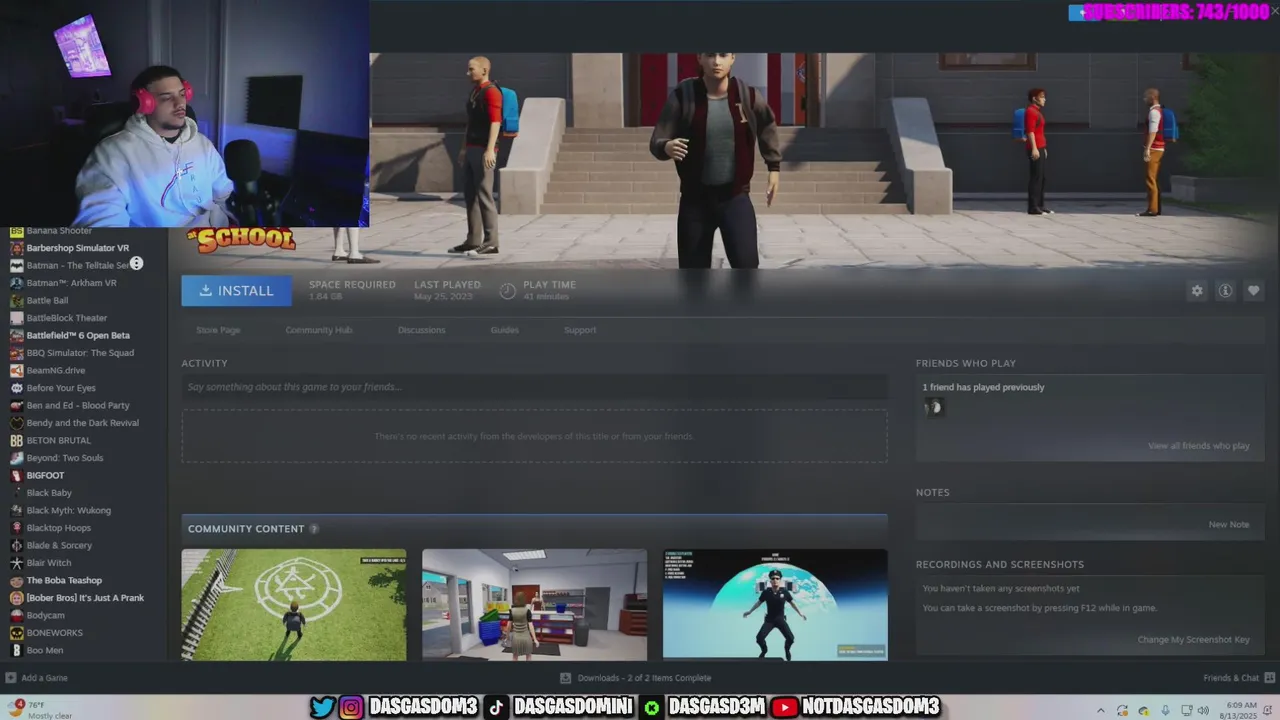Open the Store Page tab

point(218,330)
